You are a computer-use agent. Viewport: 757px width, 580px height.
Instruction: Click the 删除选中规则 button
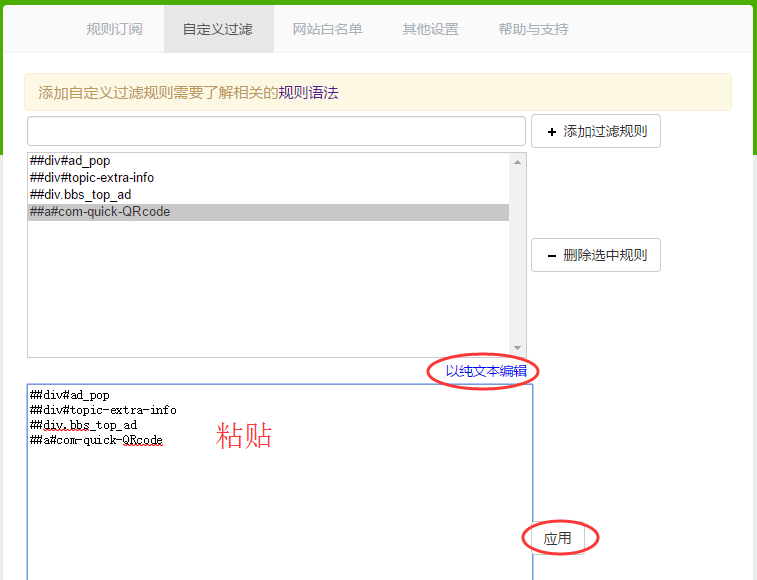pyautogui.click(x=596, y=255)
